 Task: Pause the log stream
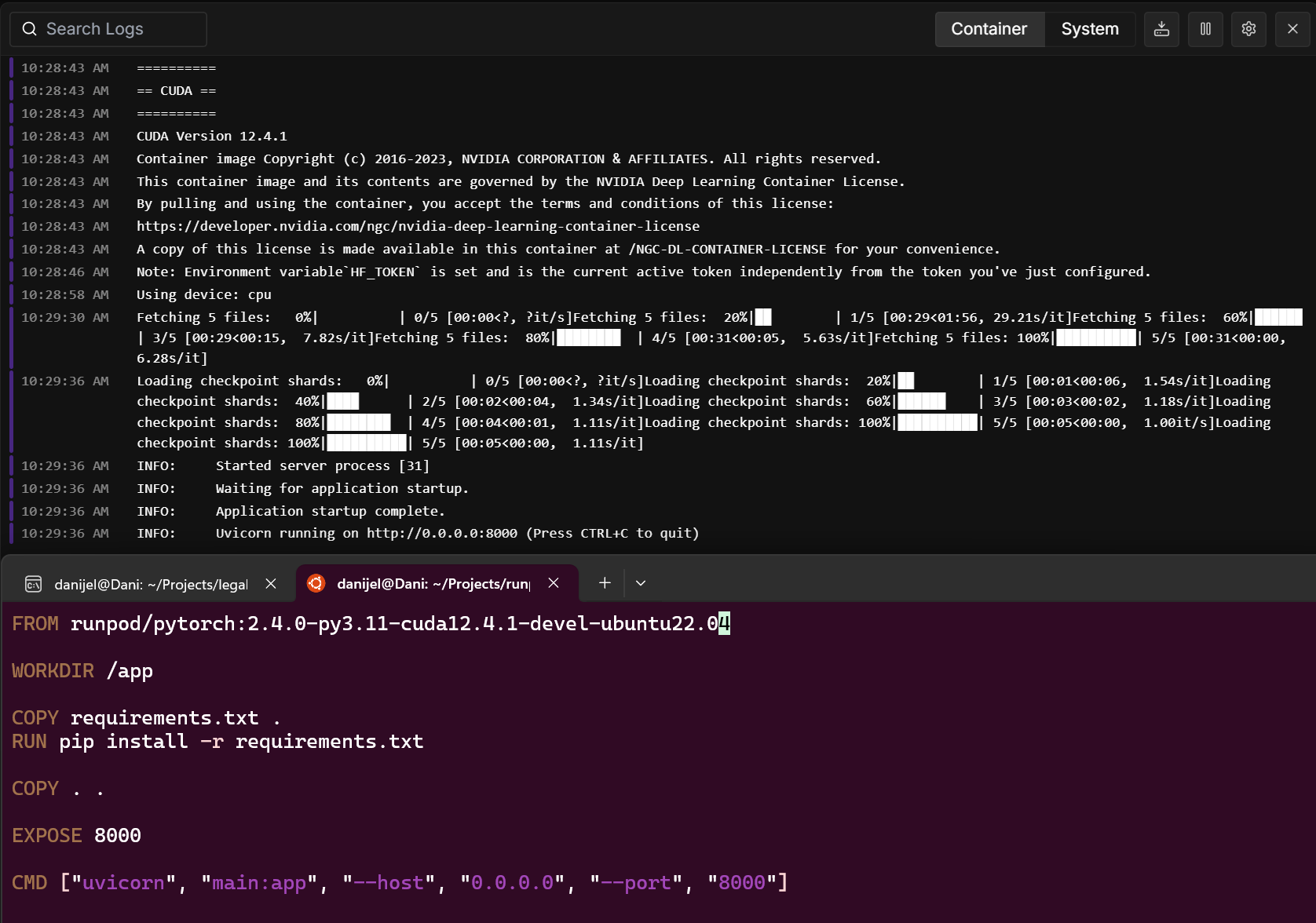pyautogui.click(x=1205, y=29)
